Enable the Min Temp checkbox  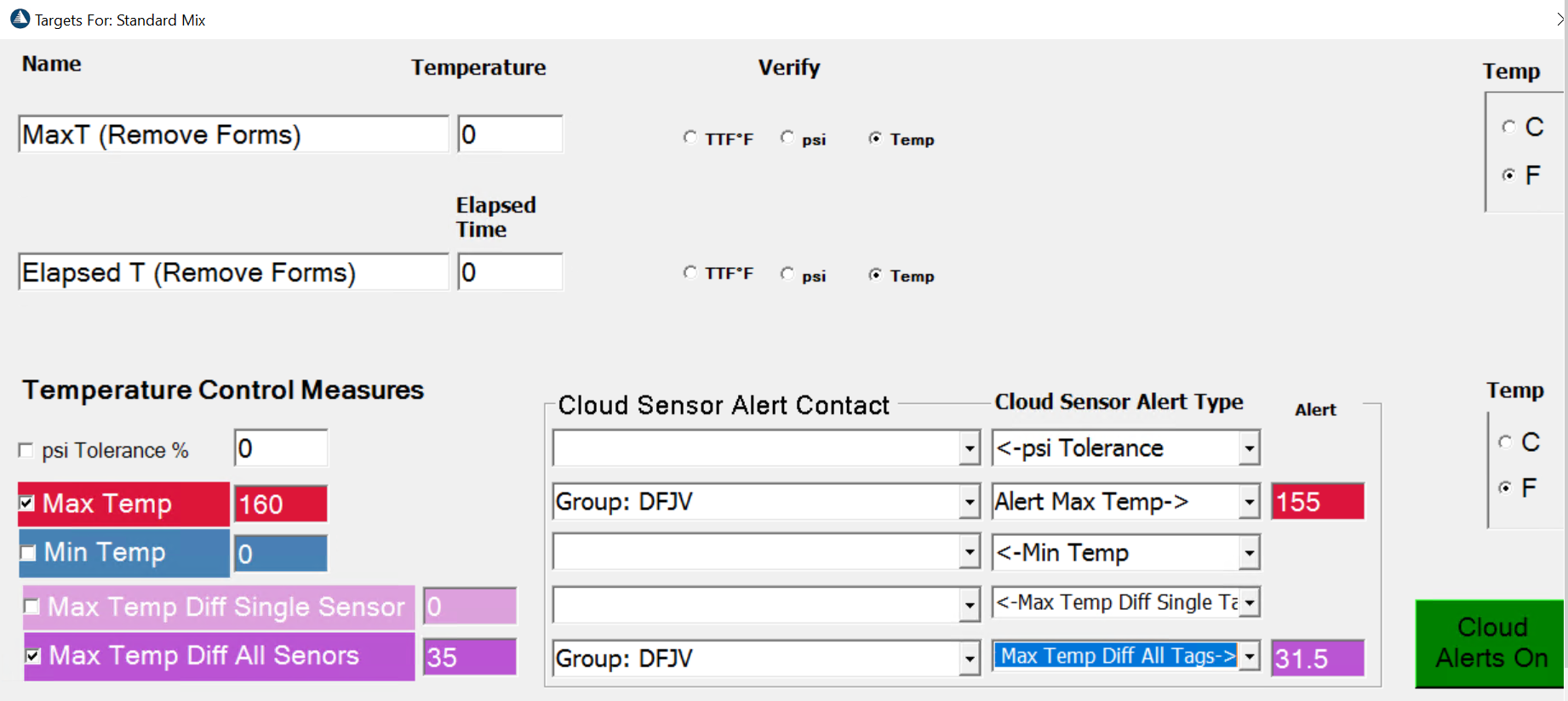point(28,553)
